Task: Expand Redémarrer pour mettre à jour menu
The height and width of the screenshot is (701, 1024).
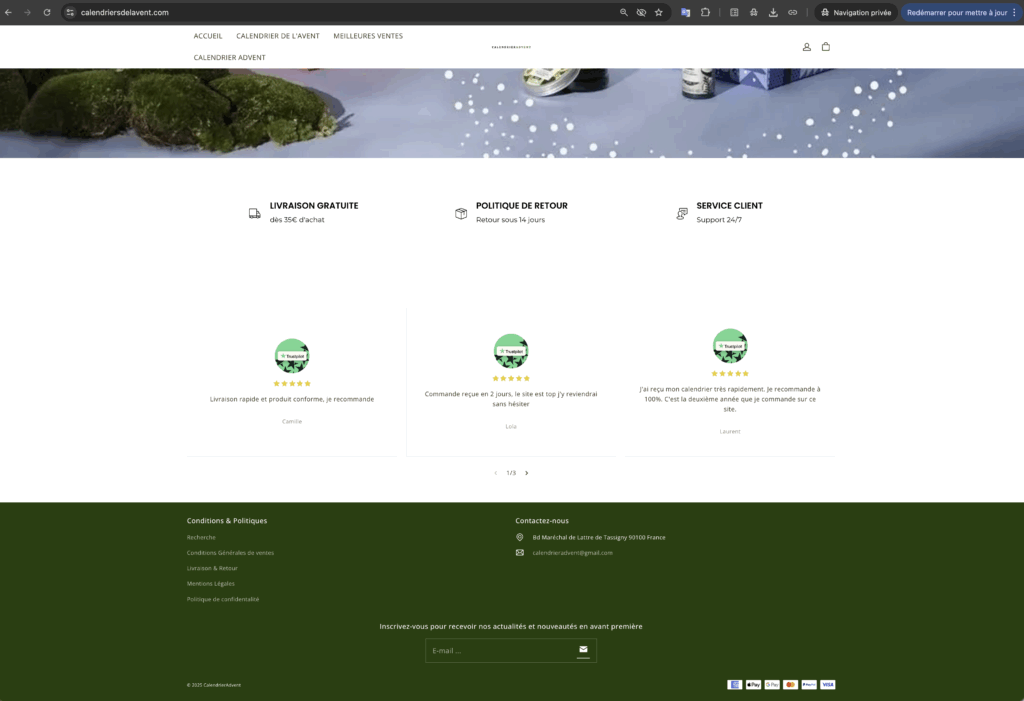Action: pyautogui.click(x=1015, y=13)
